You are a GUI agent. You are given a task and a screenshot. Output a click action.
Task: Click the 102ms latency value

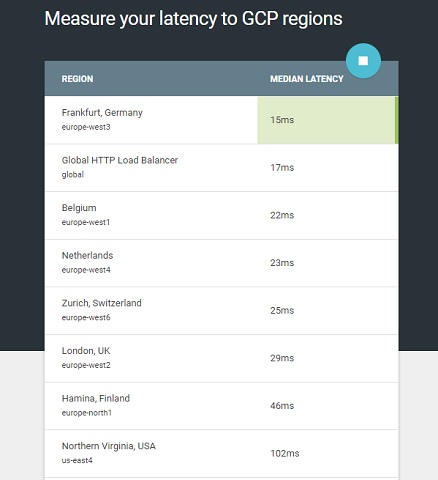tap(285, 454)
